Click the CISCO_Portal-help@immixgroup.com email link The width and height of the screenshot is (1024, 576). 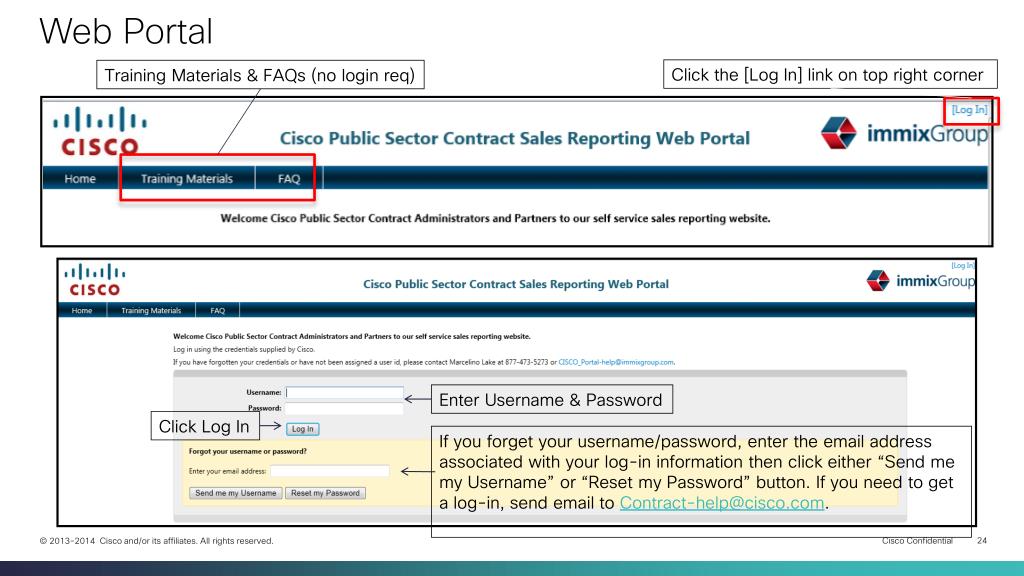click(x=616, y=362)
